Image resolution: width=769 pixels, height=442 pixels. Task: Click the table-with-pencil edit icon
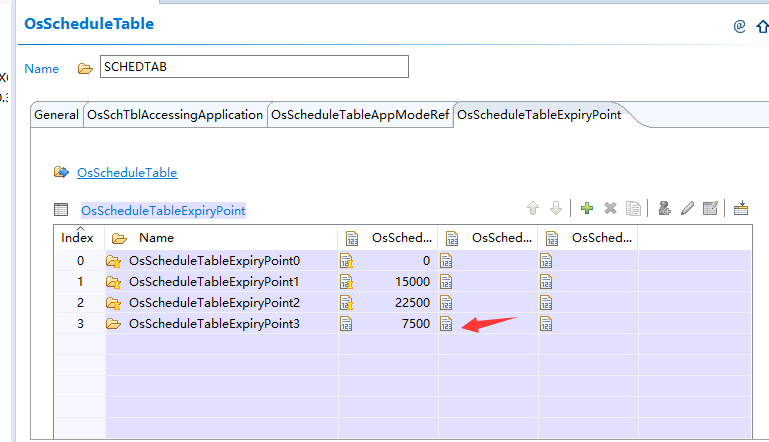(710, 208)
